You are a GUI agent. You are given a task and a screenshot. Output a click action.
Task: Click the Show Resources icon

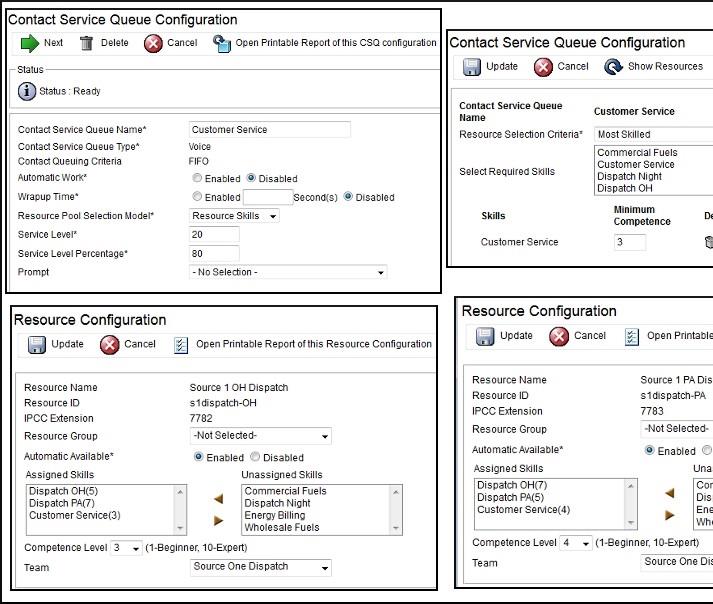(613, 67)
